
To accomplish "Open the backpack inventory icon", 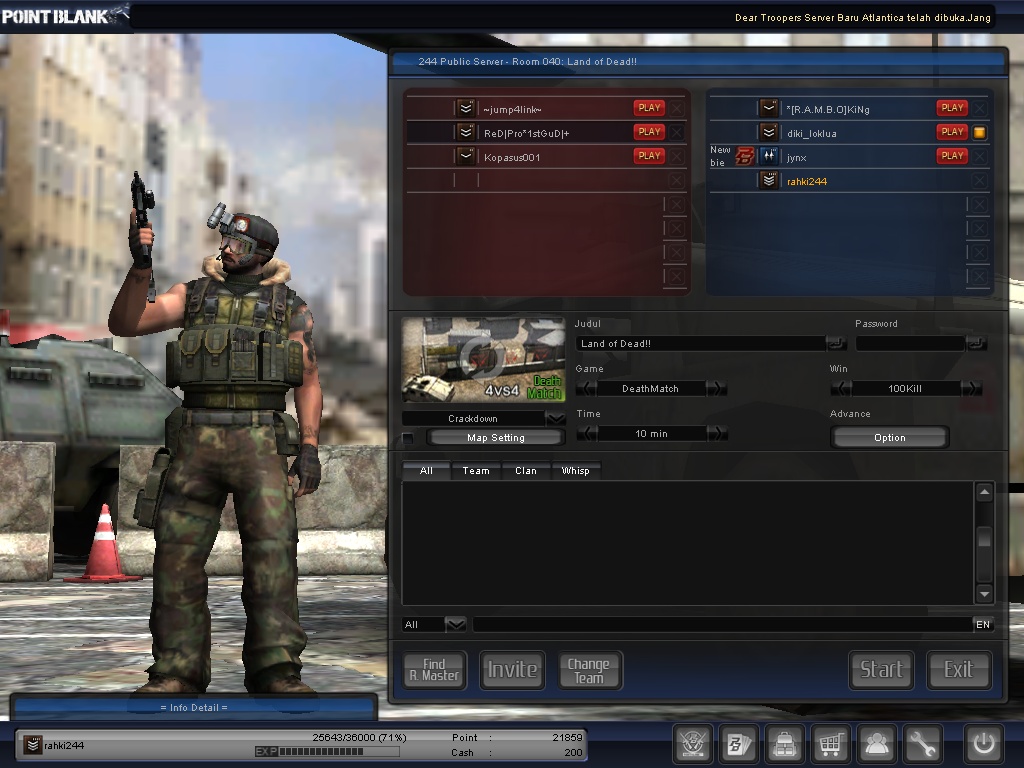I will [785, 743].
